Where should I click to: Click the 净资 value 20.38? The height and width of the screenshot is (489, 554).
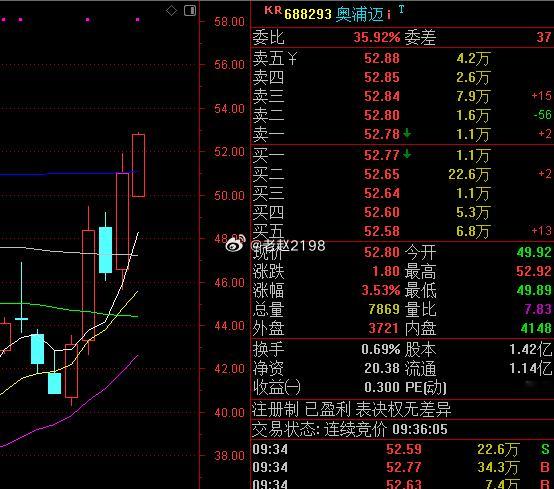(382, 369)
